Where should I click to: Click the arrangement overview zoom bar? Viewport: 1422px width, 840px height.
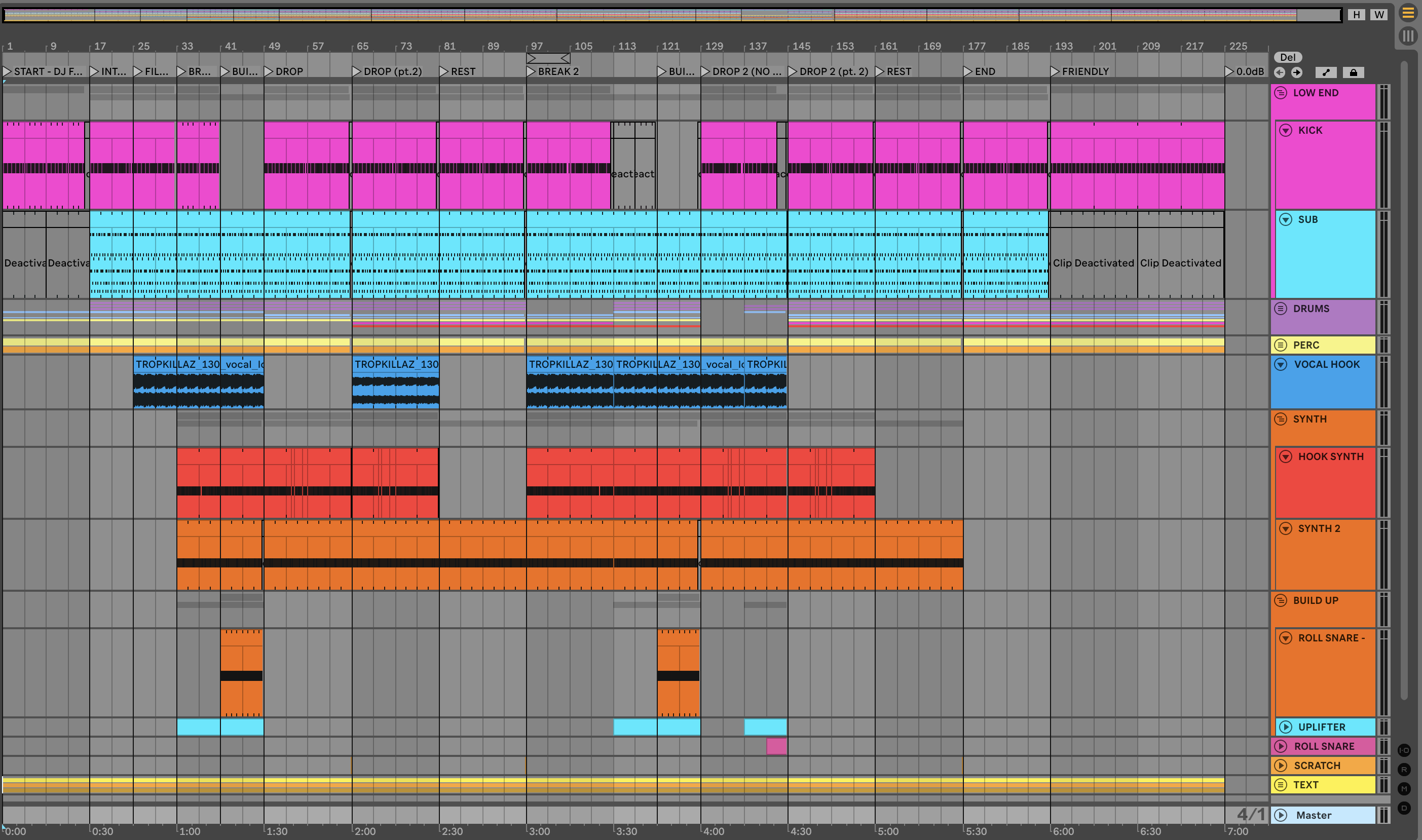671,15
